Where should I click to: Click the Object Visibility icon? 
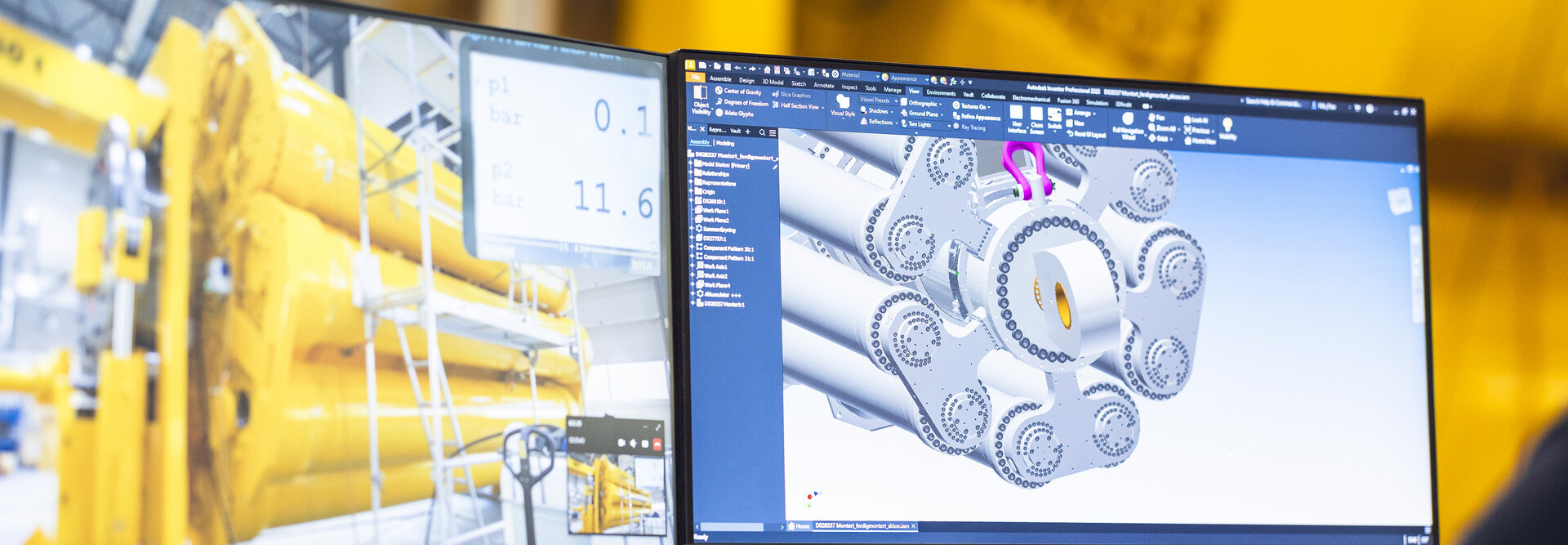tap(700, 93)
